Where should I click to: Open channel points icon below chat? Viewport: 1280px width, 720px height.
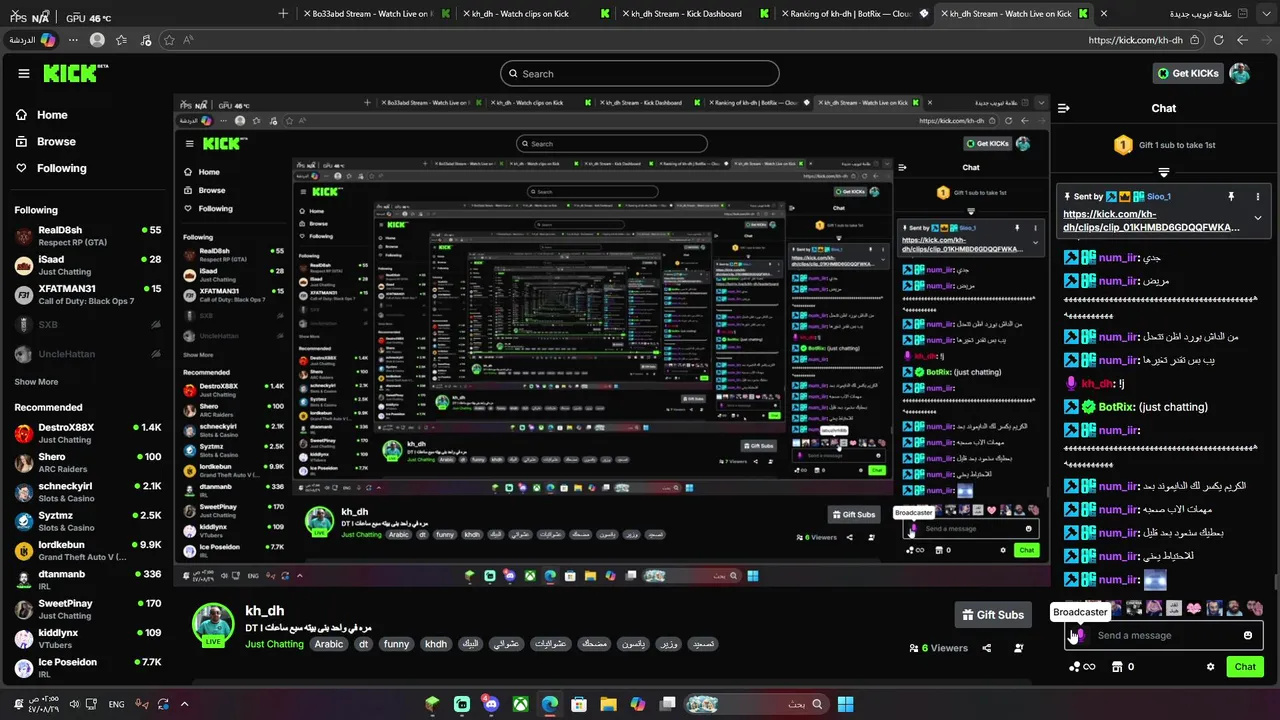1082,666
